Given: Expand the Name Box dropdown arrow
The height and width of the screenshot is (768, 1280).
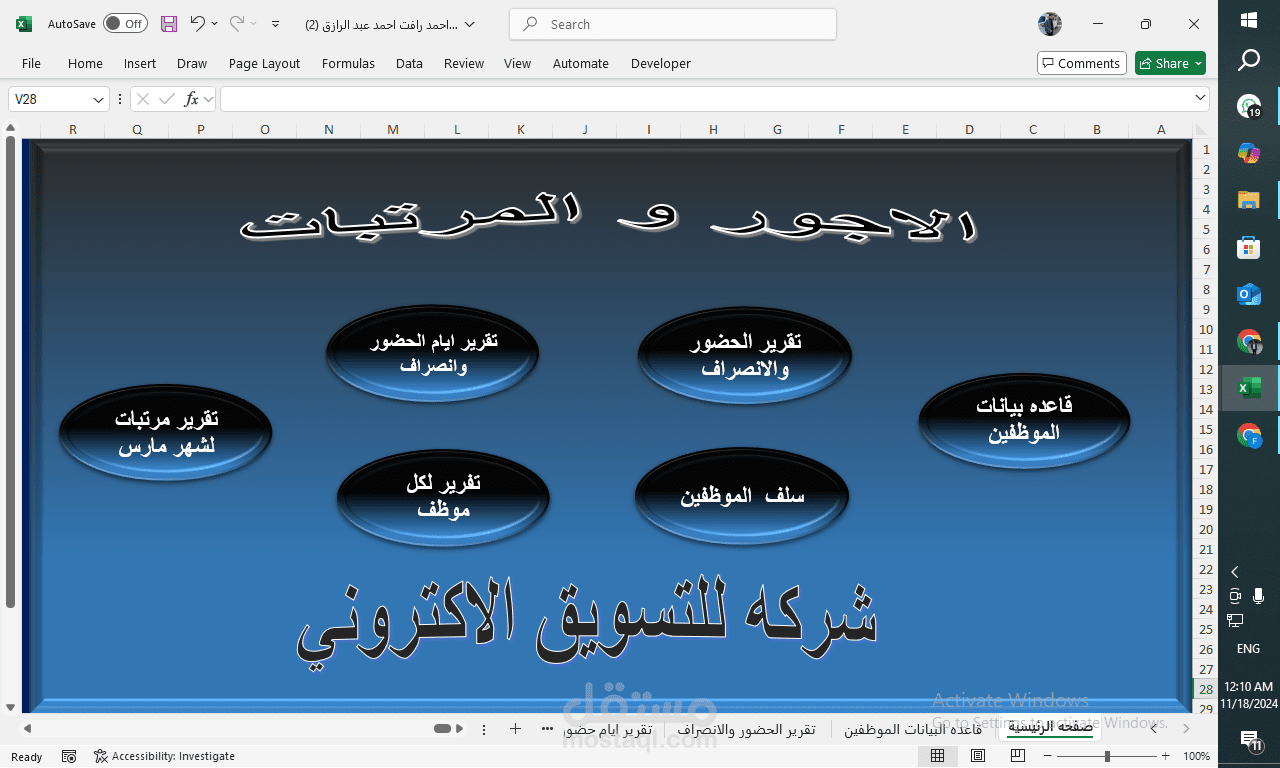Looking at the screenshot, I should (x=99, y=99).
